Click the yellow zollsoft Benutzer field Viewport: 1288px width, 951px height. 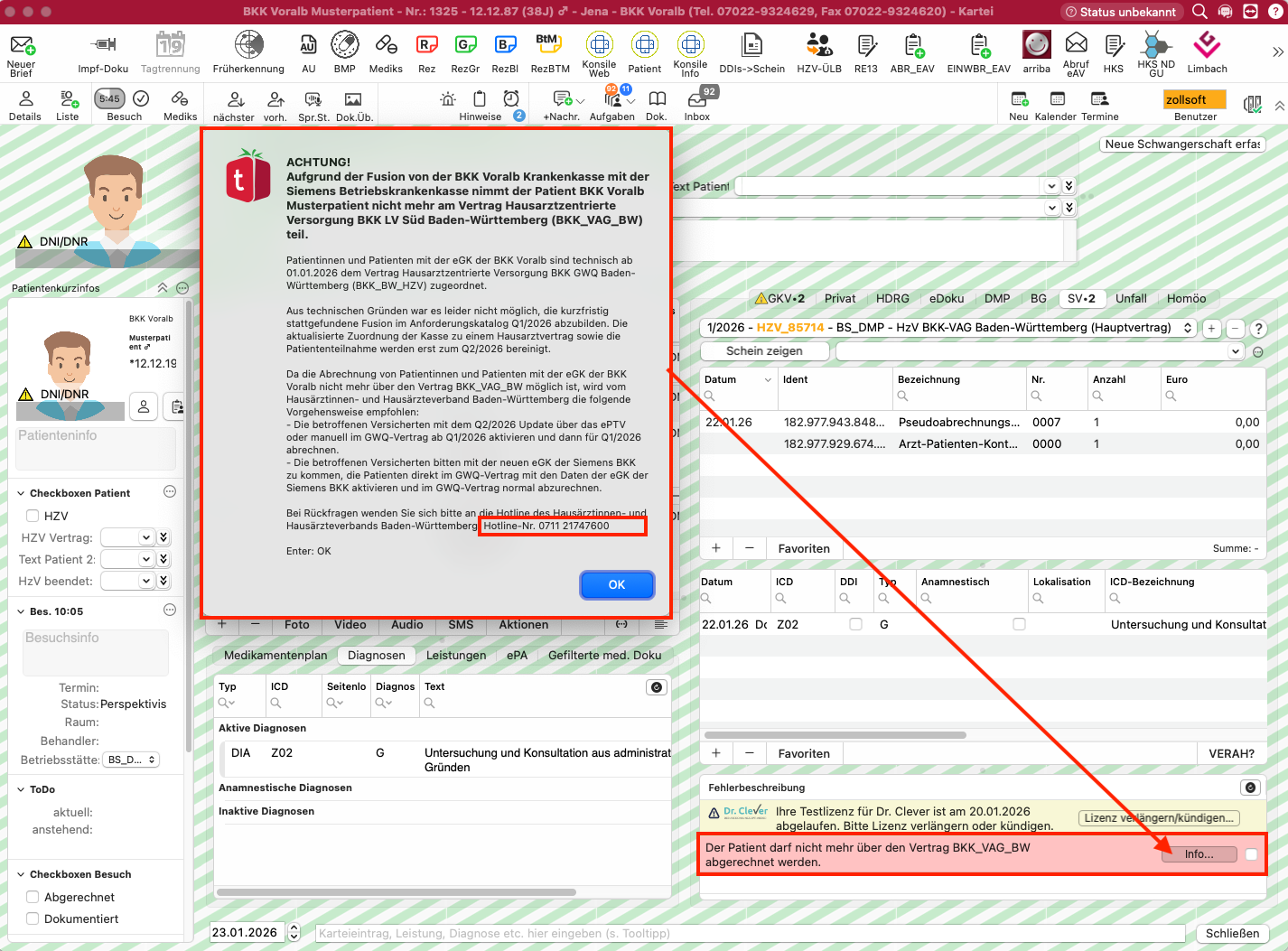tap(1195, 99)
